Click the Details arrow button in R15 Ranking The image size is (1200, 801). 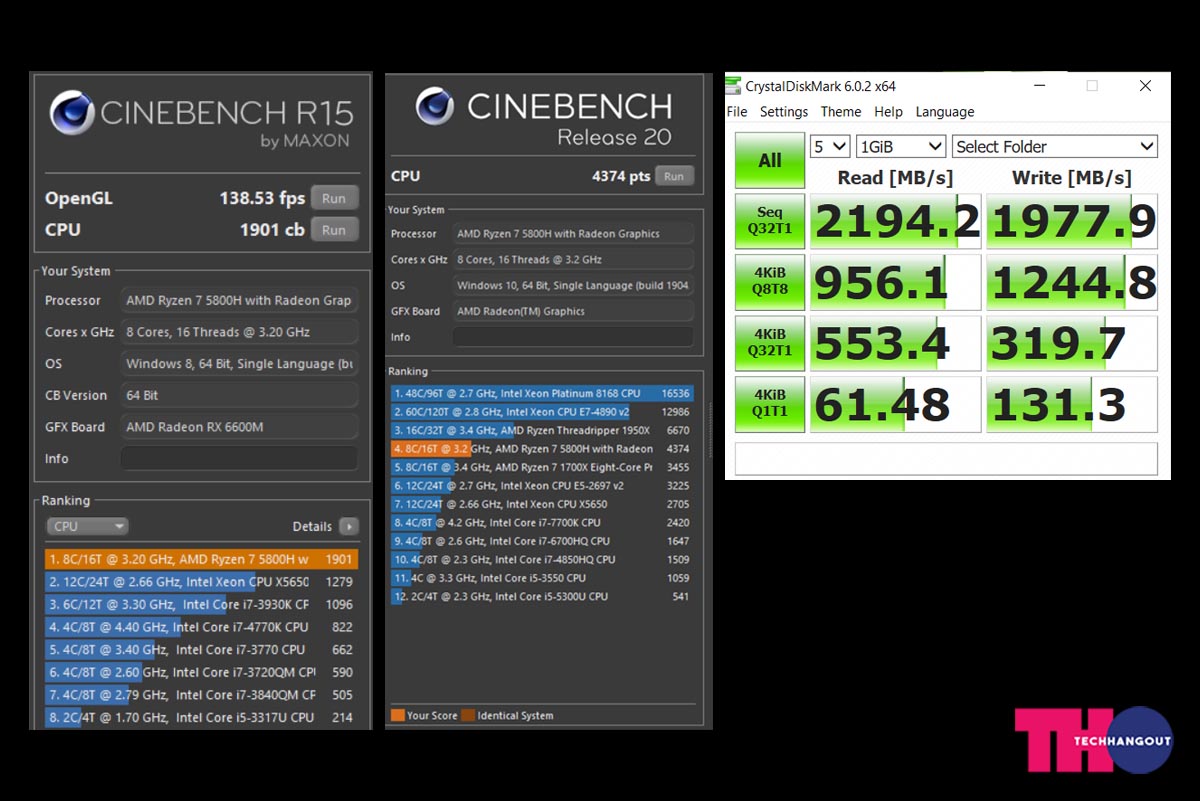click(348, 526)
